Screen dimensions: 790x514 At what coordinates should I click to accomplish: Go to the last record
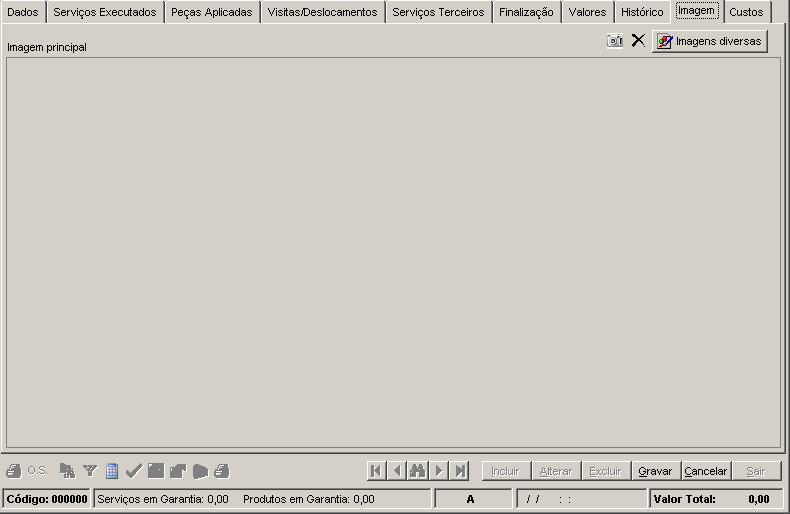[x=459, y=471]
